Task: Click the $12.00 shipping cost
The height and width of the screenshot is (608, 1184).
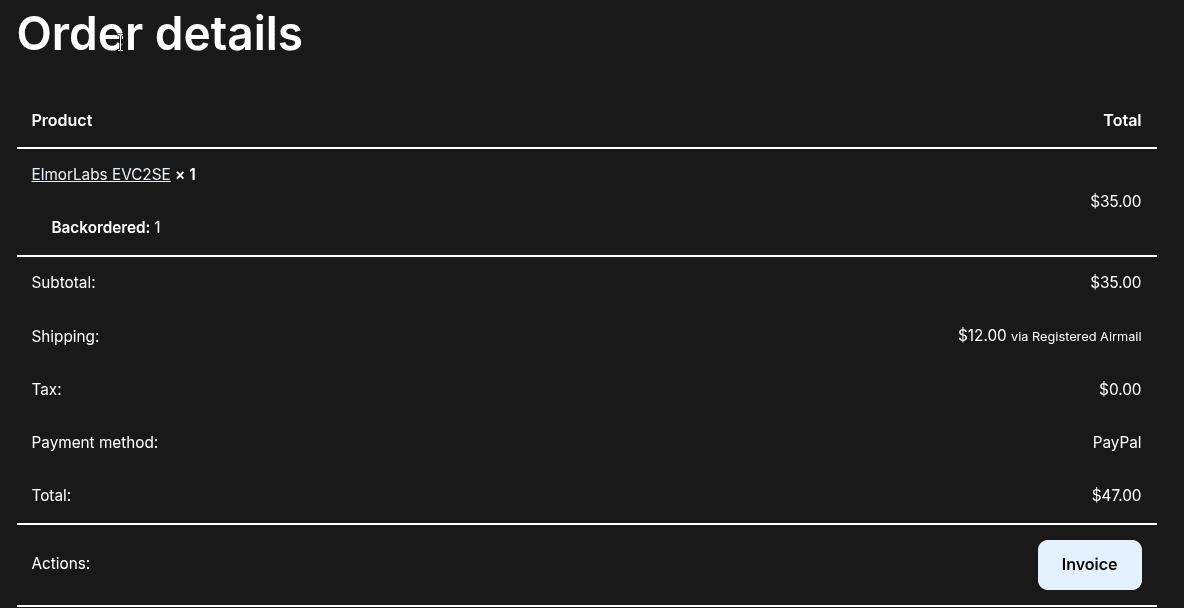Action: [x=982, y=336]
